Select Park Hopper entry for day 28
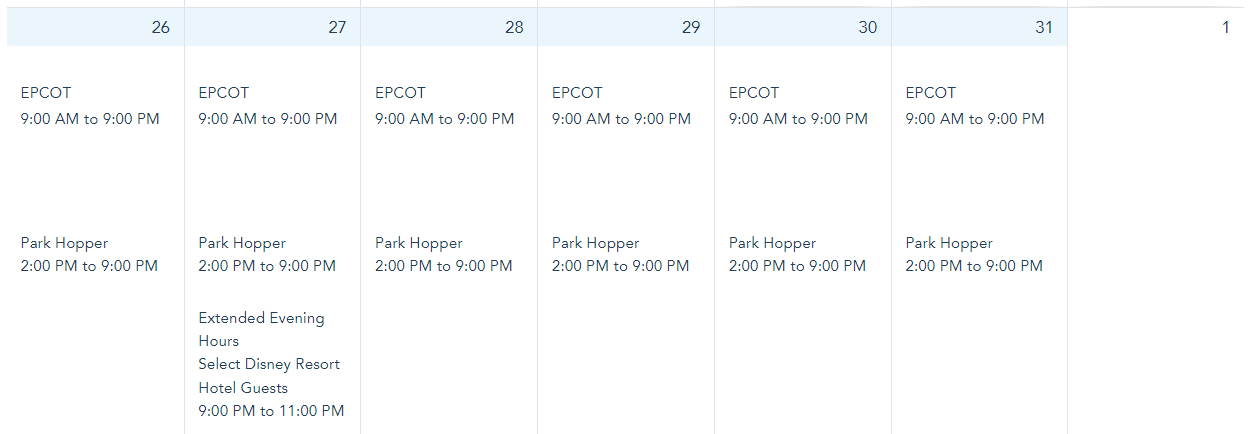 point(419,243)
